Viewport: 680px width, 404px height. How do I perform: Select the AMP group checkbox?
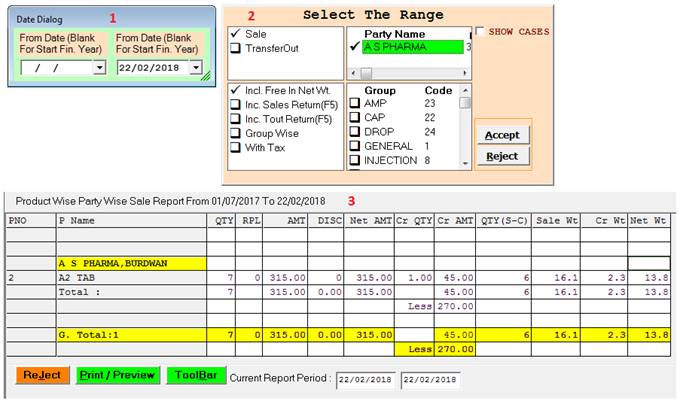click(x=354, y=103)
